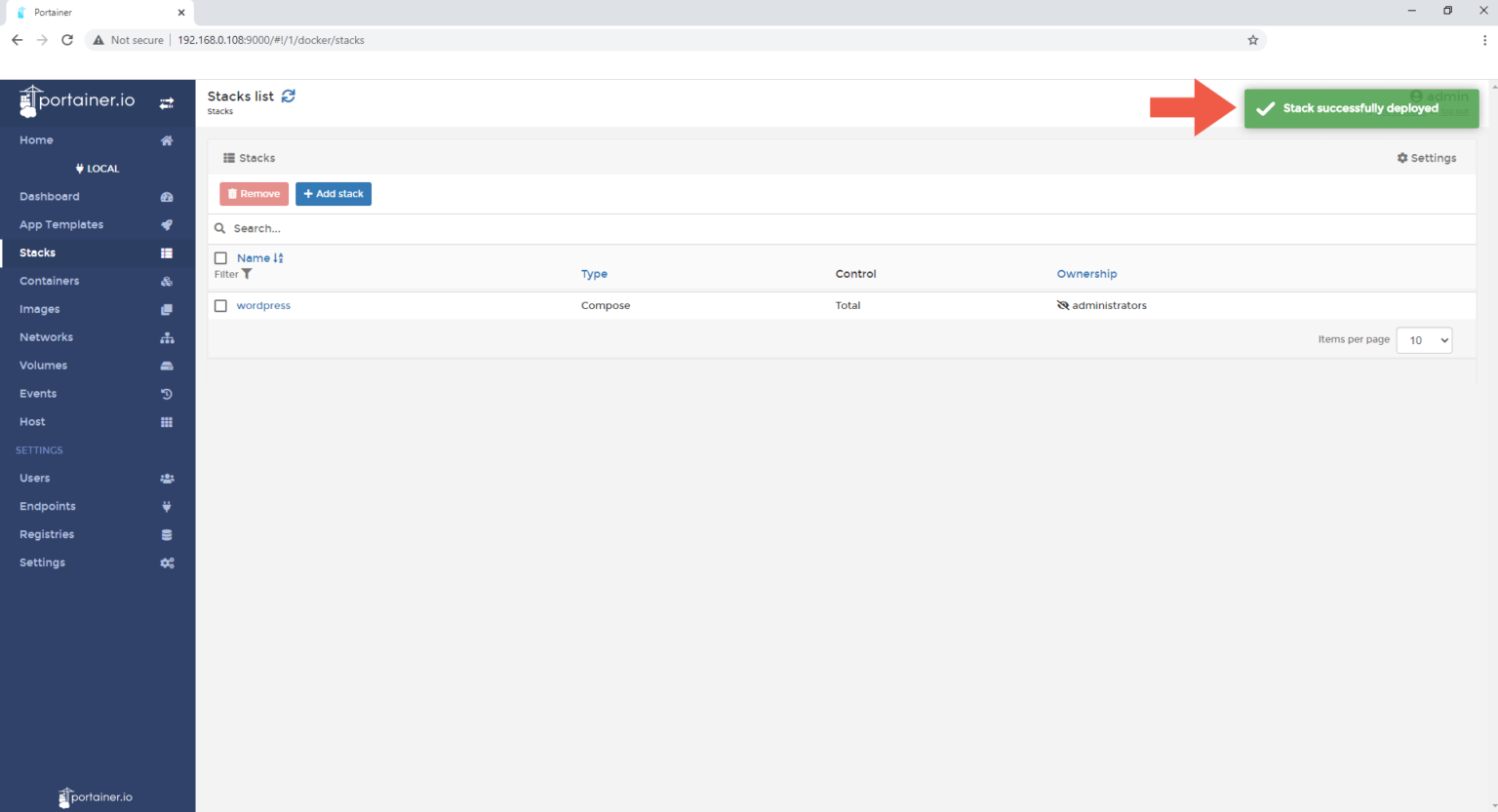Viewport: 1498px width, 812px height.
Task: Click the Volumes drive icon
Action: [x=167, y=367]
